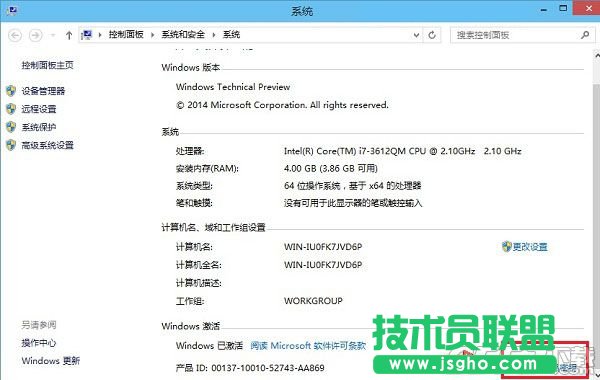Open the address bar history dropdown
Screen dimensions: 600x380
pyautogui.click(x=416, y=35)
